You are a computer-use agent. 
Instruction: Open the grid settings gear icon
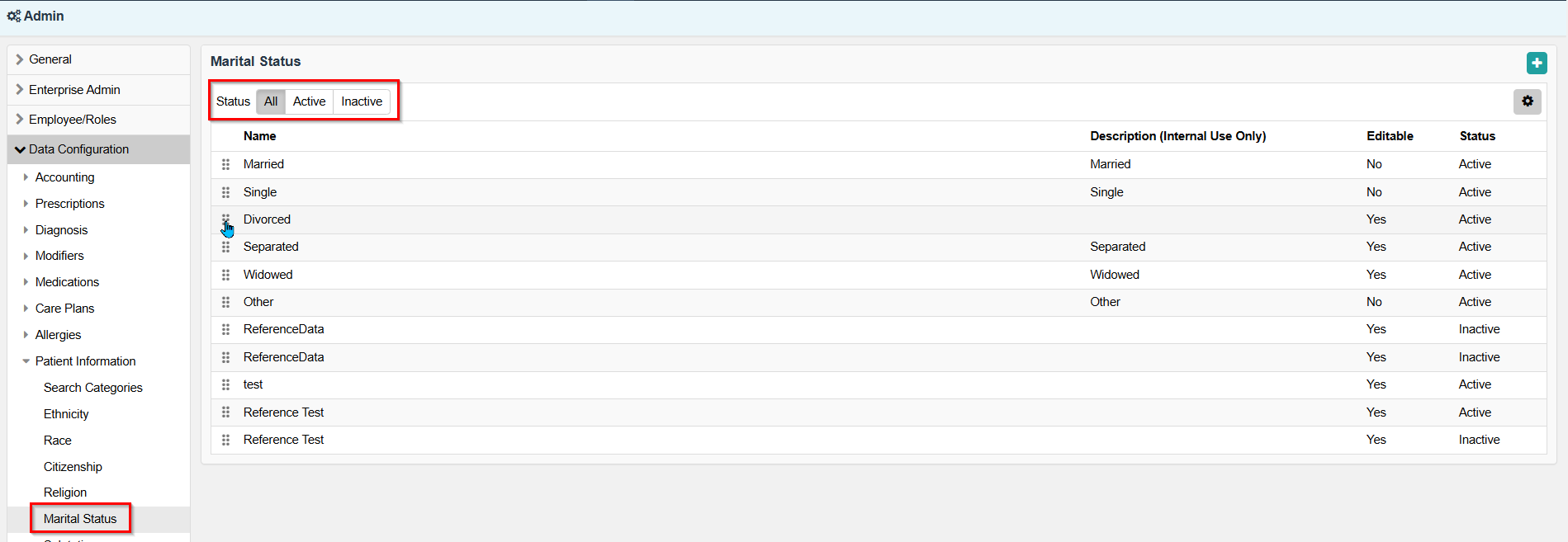click(x=1527, y=101)
